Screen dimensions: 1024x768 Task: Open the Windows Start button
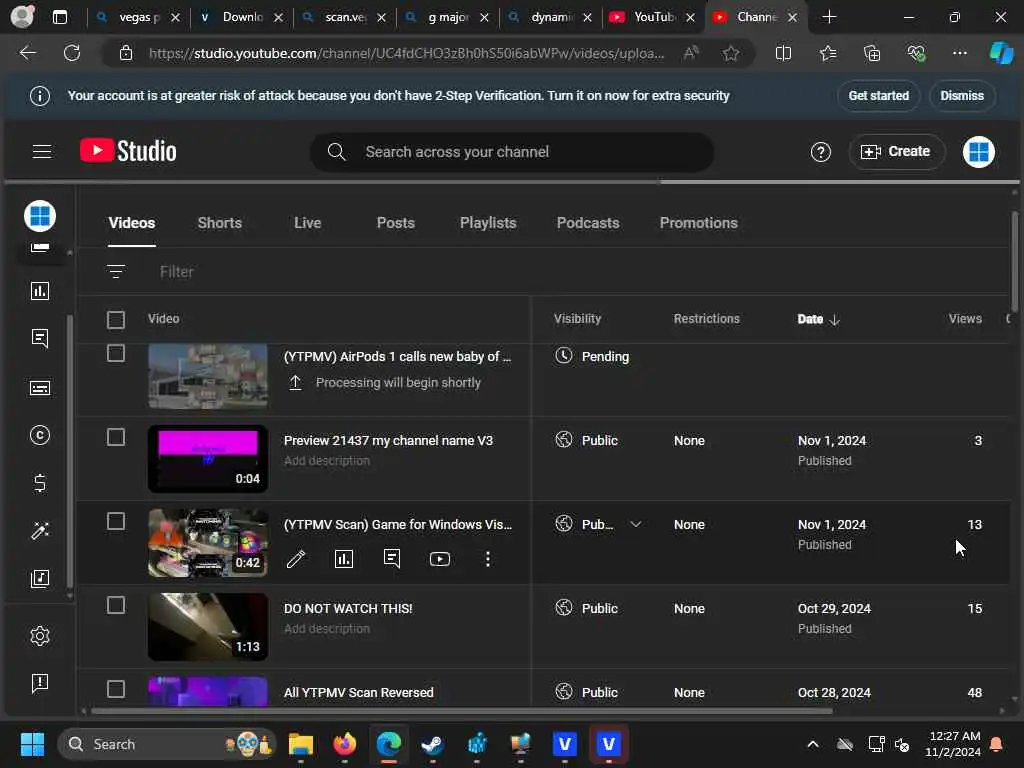[32, 744]
